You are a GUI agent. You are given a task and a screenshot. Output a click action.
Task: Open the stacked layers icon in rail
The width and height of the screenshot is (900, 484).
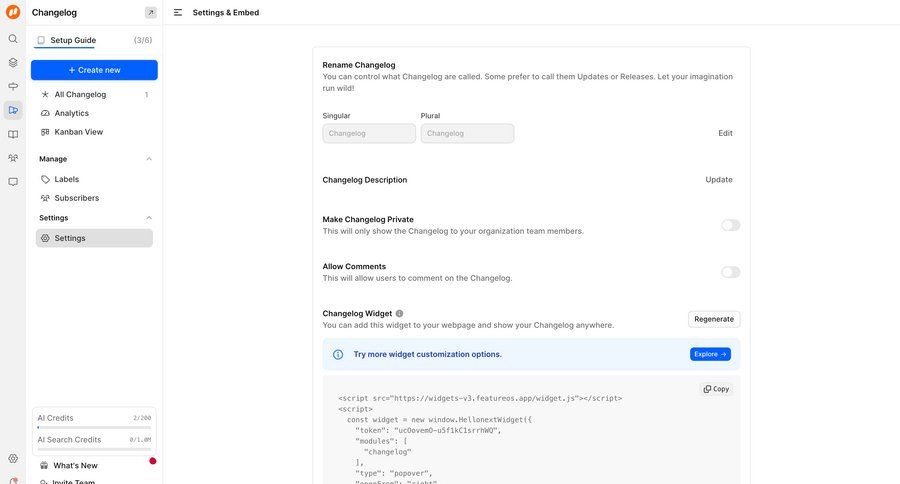[13, 63]
